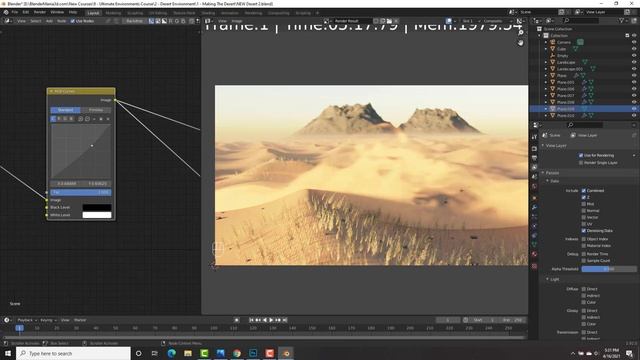
Task: Open the World properties tab icon
Action: (x=534, y=187)
